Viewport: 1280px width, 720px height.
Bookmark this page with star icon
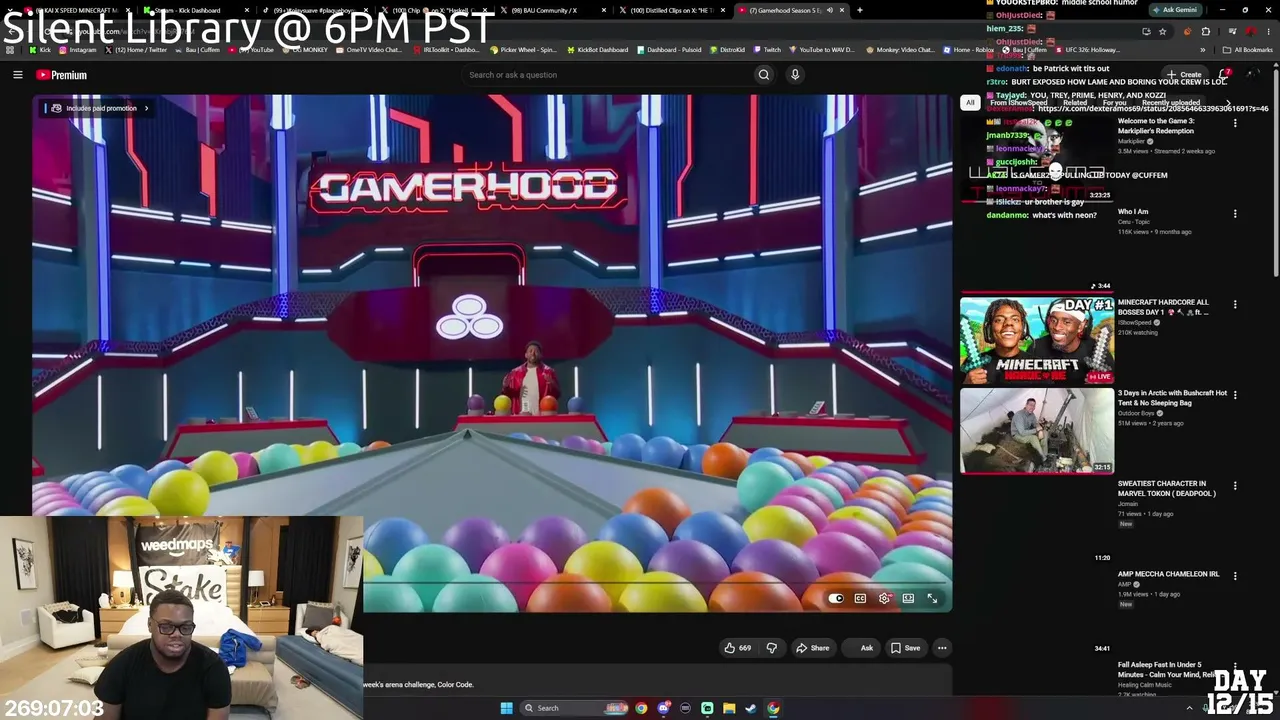1162,31
